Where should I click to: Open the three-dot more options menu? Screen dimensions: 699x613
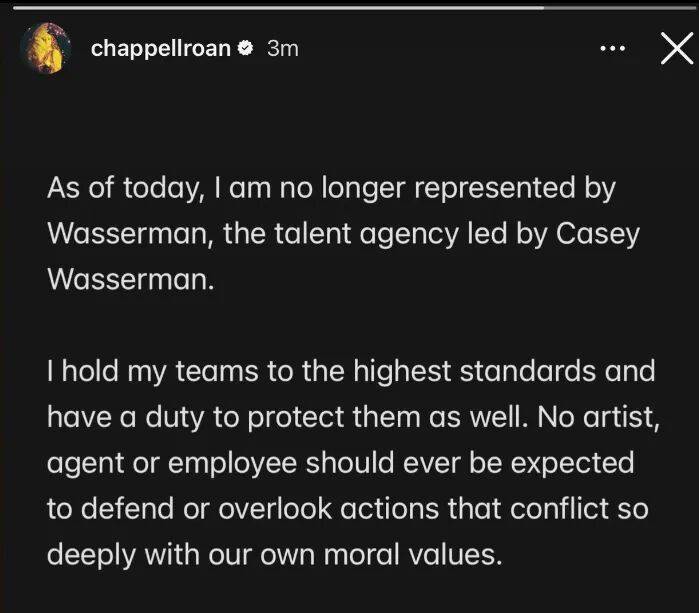coord(612,48)
